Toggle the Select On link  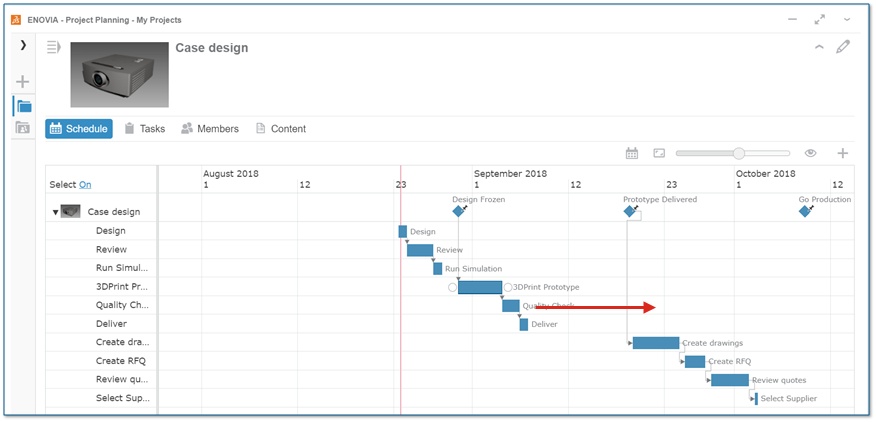tap(85, 184)
